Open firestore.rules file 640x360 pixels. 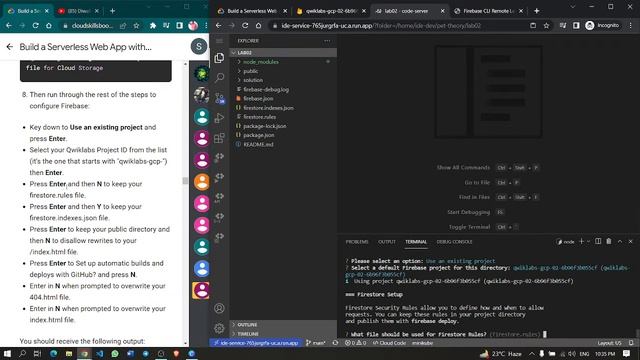coord(259,117)
